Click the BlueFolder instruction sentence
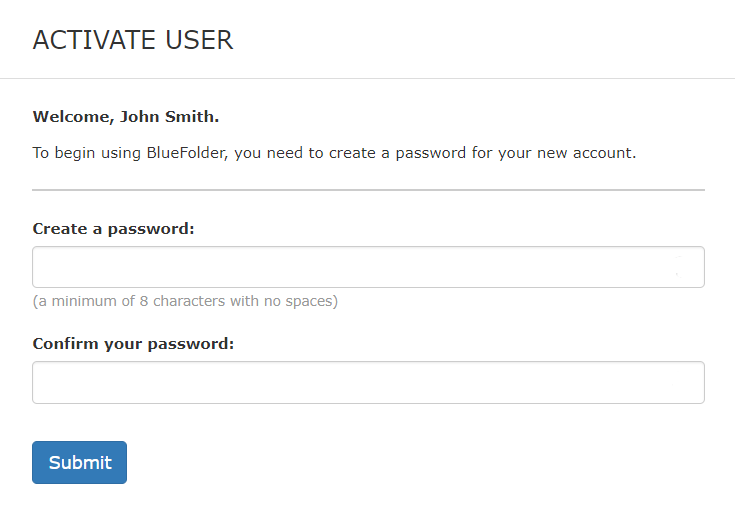 tap(334, 153)
